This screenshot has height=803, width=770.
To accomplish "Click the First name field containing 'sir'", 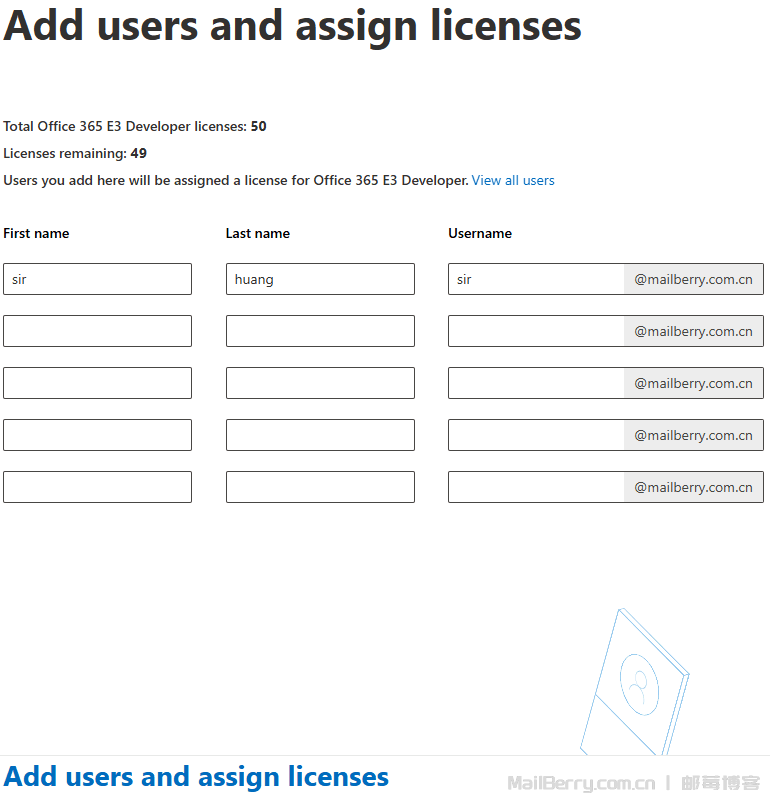I will (97, 279).
